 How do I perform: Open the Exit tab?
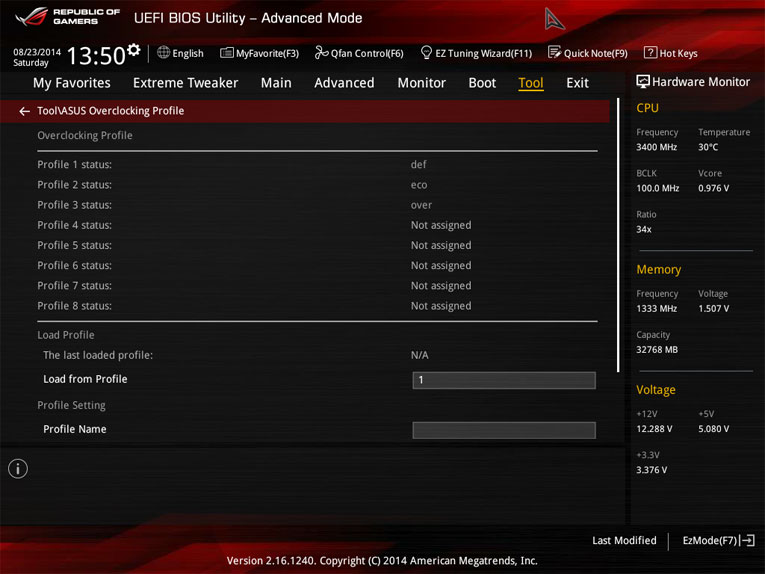(x=577, y=83)
